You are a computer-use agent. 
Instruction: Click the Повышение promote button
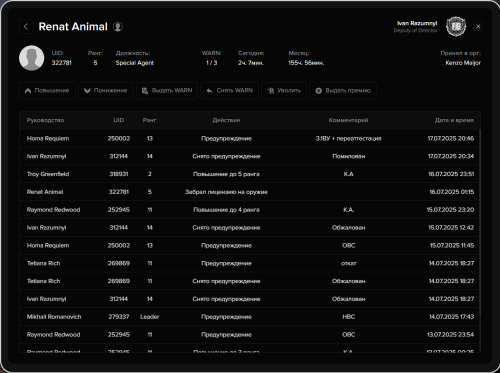pyautogui.click(x=47, y=91)
